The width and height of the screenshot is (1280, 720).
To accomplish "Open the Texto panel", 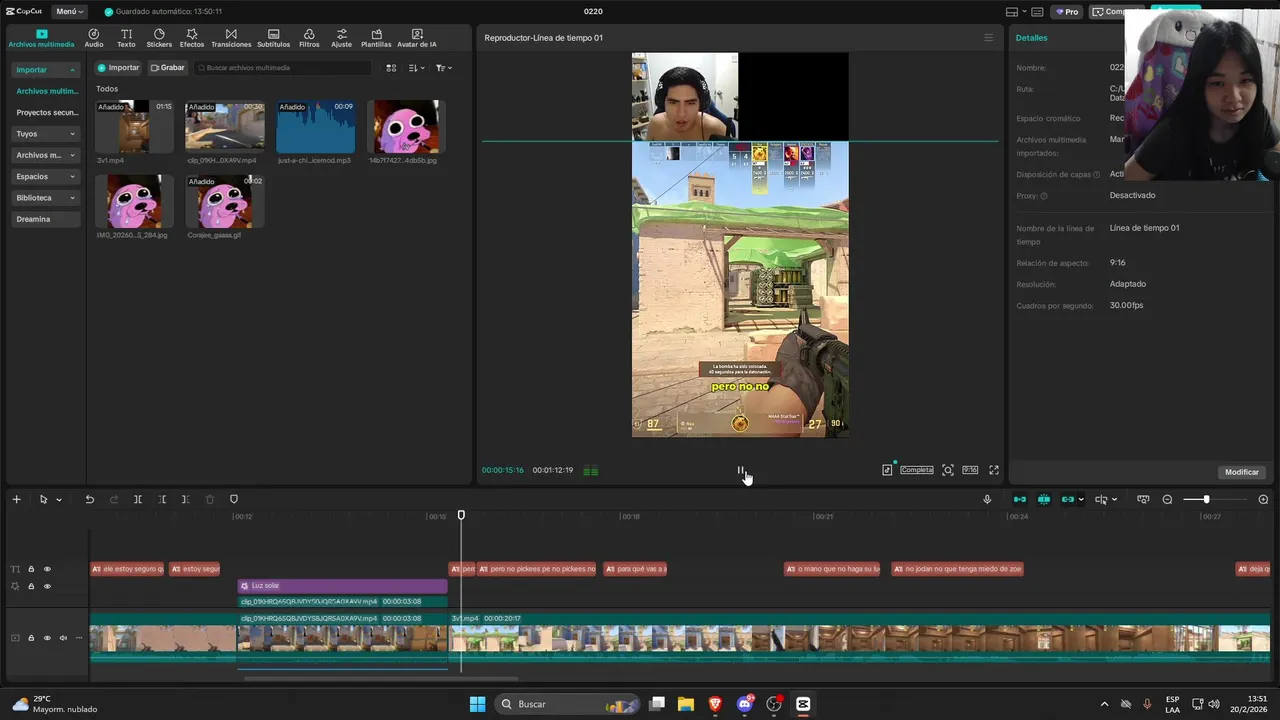I will click(126, 38).
